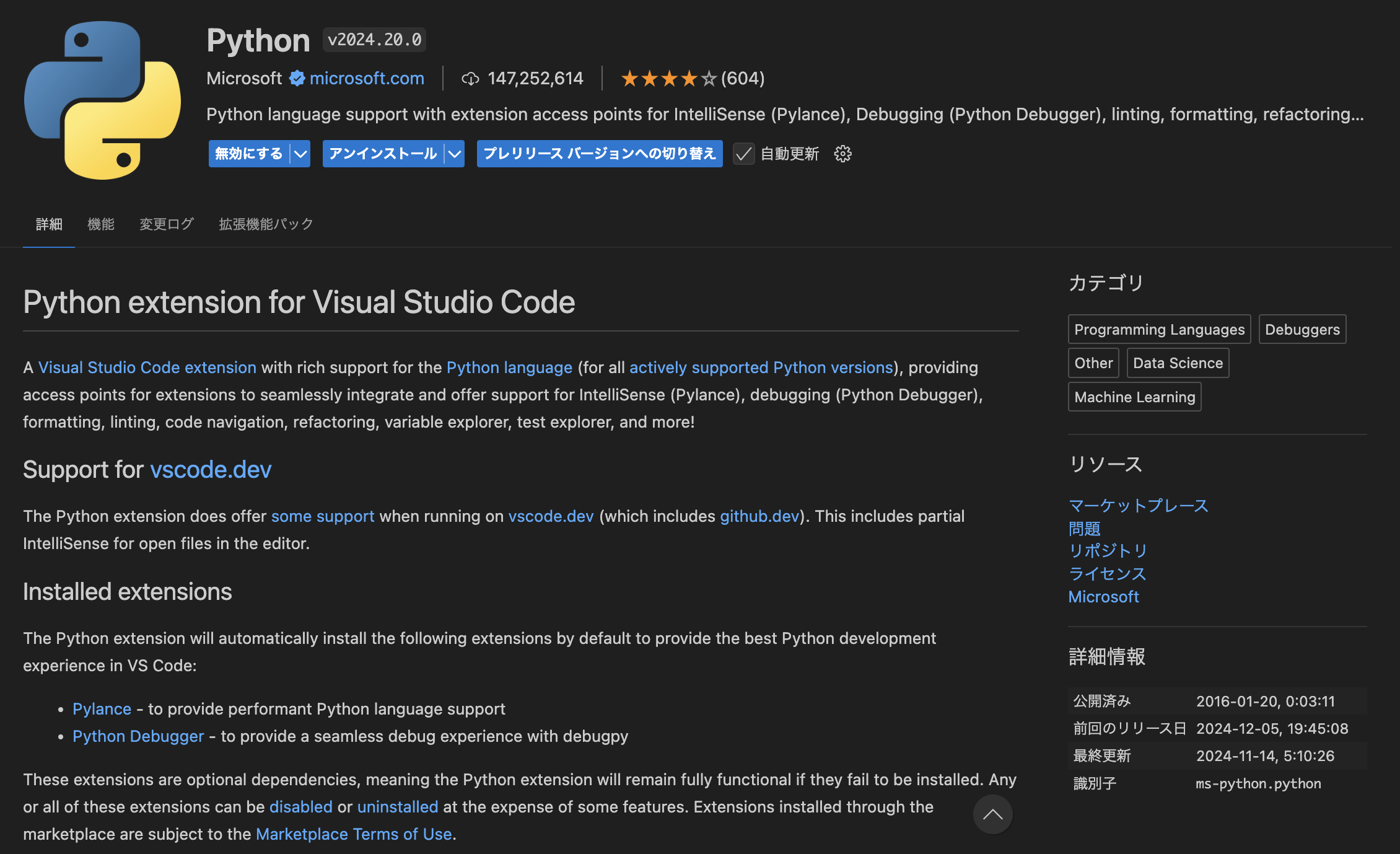This screenshot has width=1400, height=854.
Task: Click the scroll-to-top circular arrow button
Action: [x=992, y=814]
